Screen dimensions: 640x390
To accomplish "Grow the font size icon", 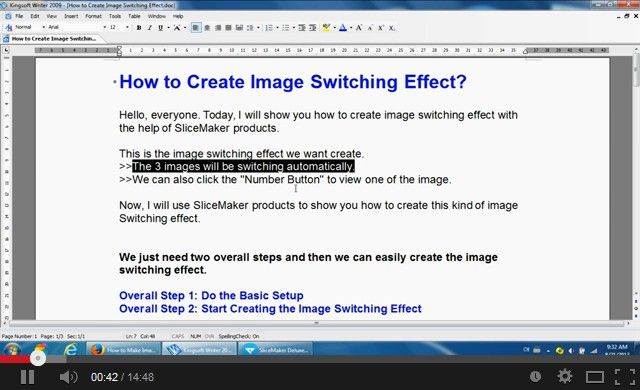I will coord(359,28).
